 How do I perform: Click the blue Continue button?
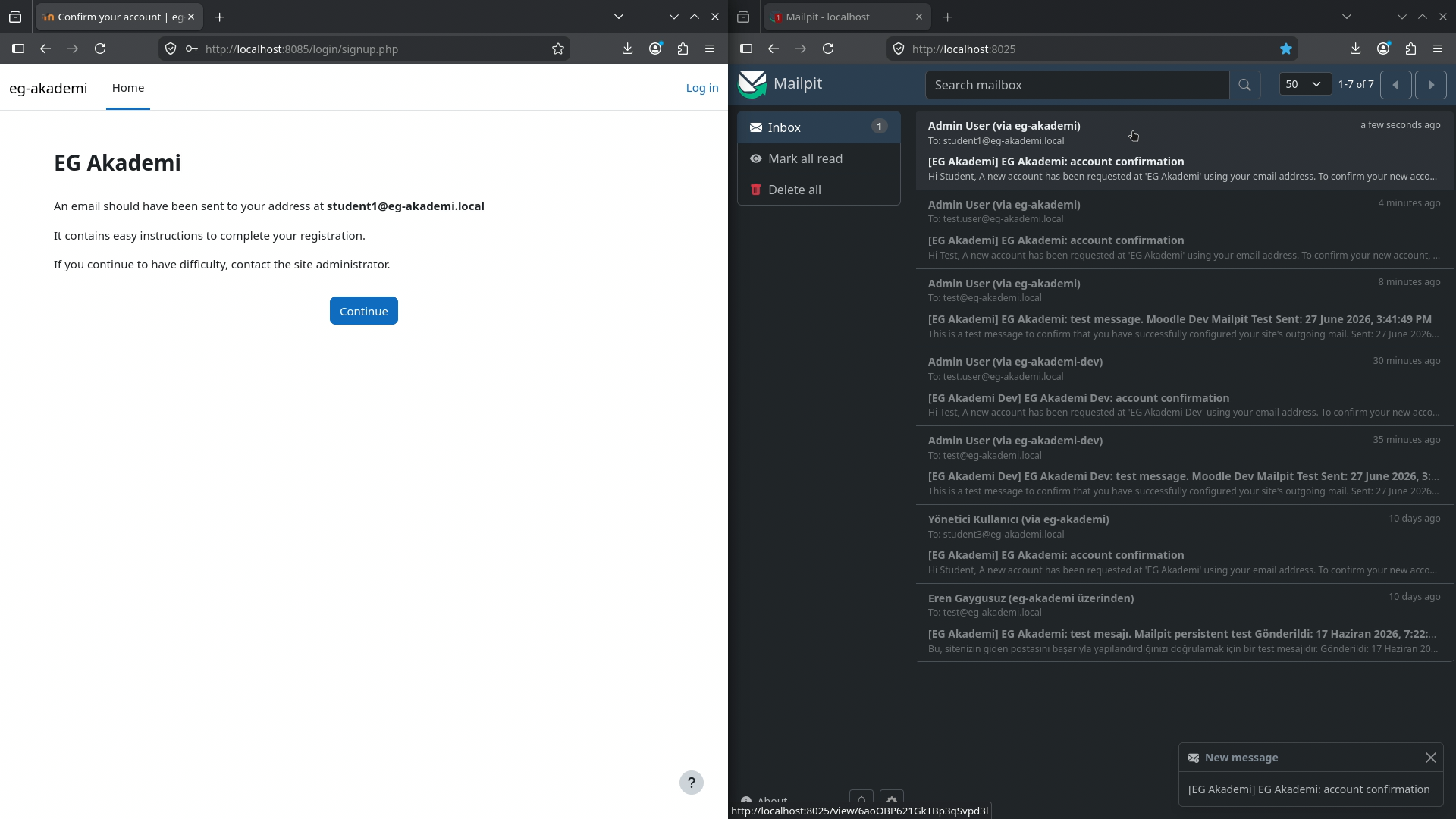pyautogui.click(x=364, y=311)
